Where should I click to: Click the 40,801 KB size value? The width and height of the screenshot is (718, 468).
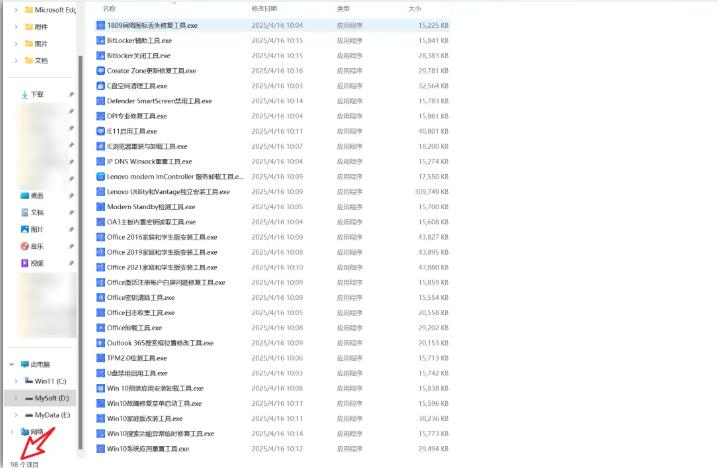coord(433,131)
